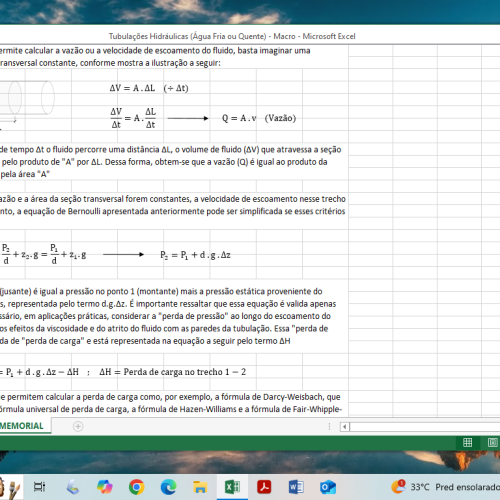Open the scanner app taskbar icon
The image size is (500, 500).
pyautogui.click(x=73, y=487)
